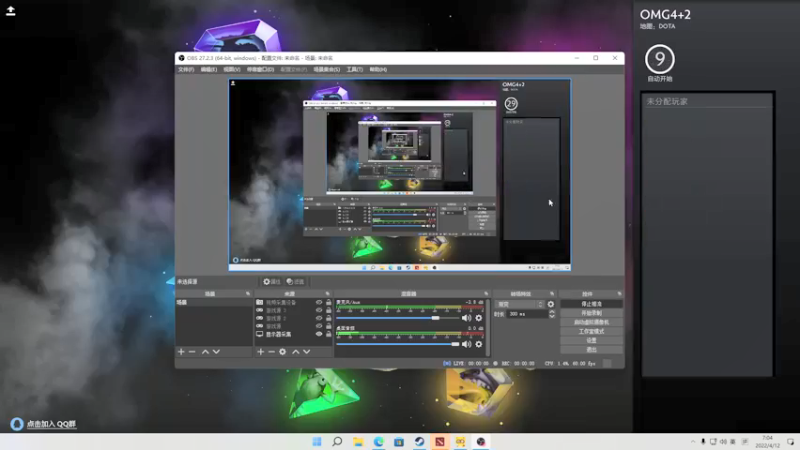Open File Explorer from the taskbar
This screenshot has width=800, height=450.
[x=358, y=441]
